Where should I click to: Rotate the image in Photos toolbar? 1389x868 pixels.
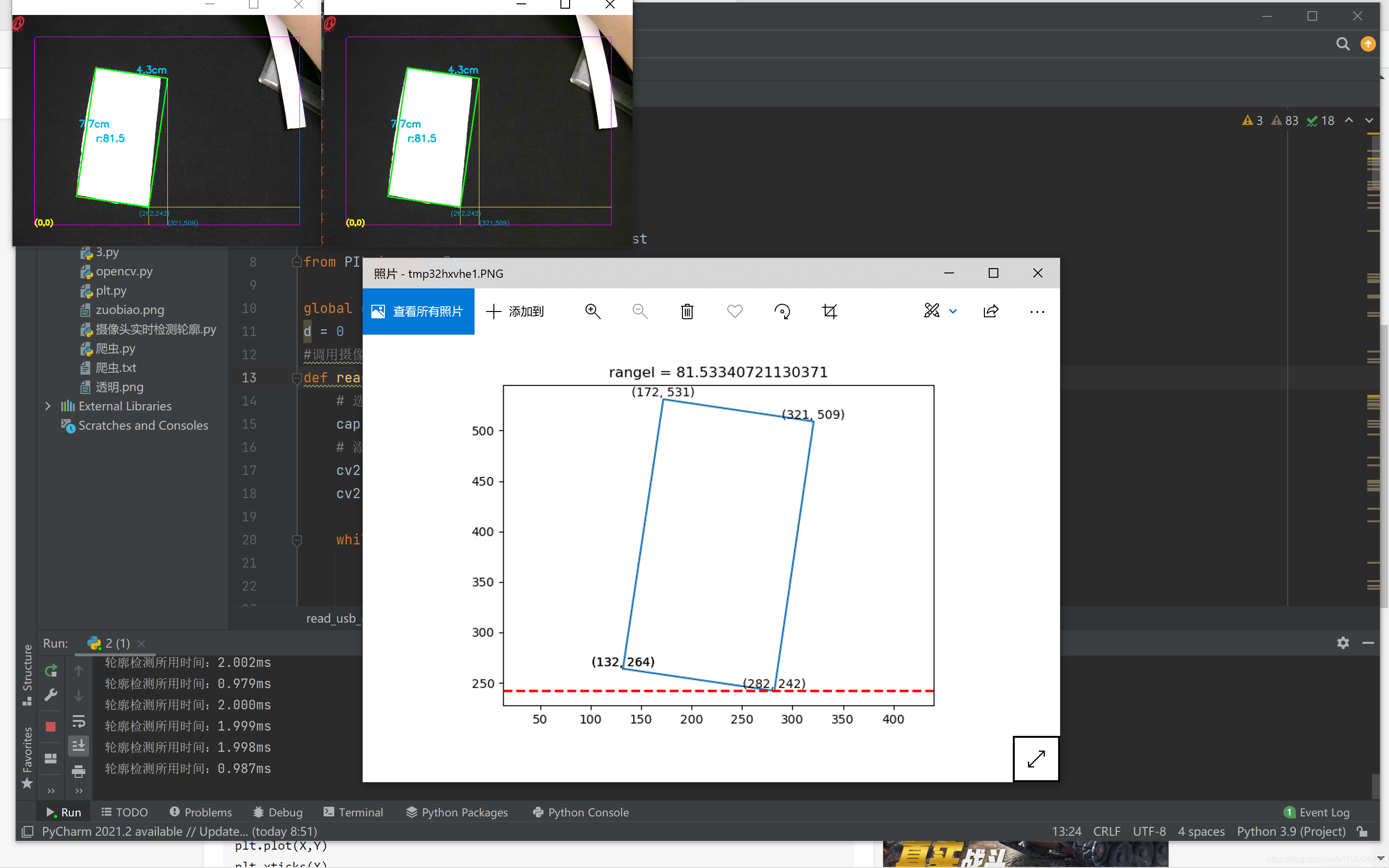pos(782,311)
